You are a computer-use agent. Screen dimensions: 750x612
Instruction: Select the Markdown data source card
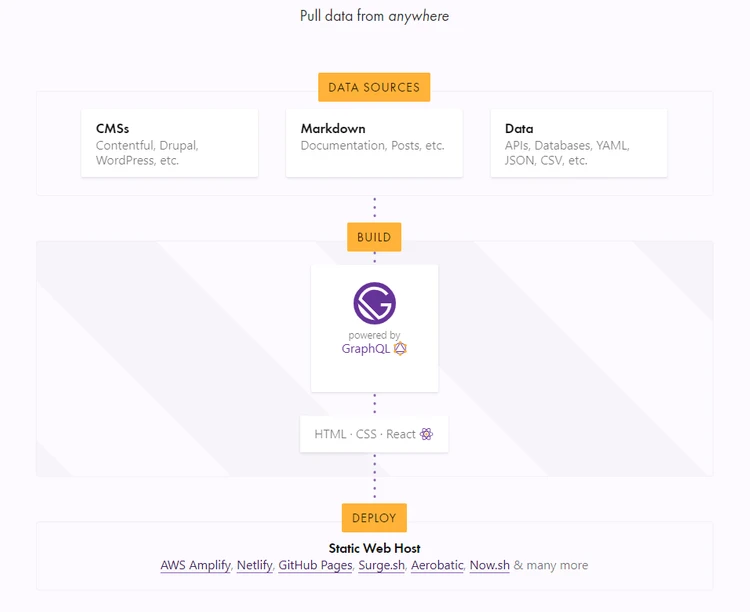point(374,143)
